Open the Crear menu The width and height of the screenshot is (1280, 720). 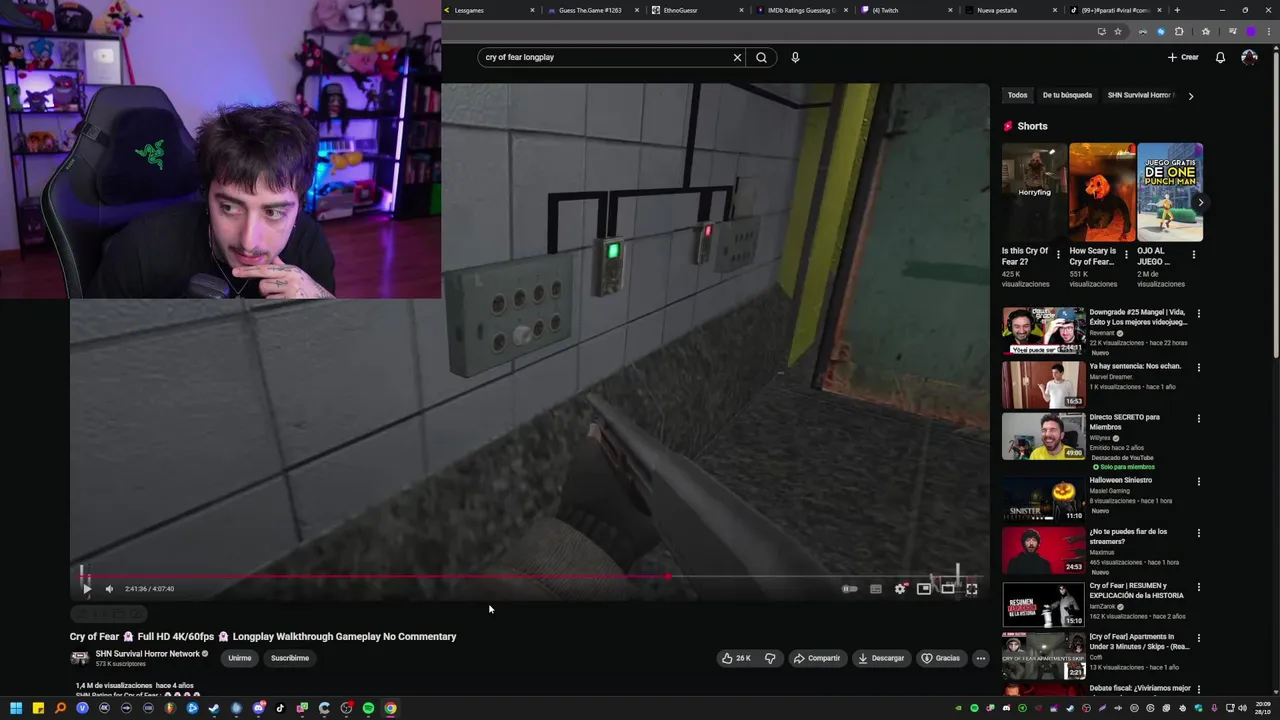point(1183,57)
